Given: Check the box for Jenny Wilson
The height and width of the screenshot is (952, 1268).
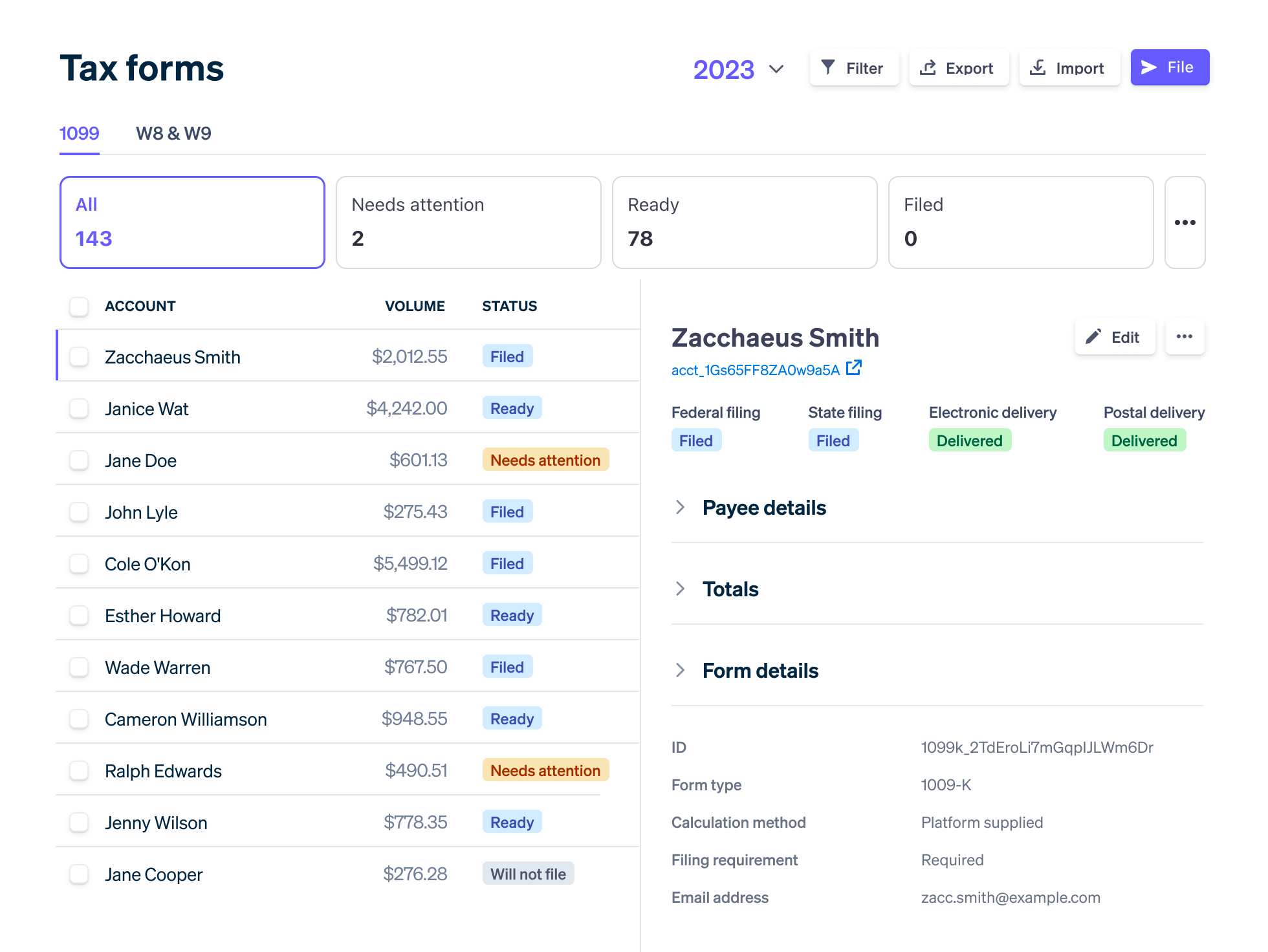Looking at the screenshot, I should click(79, 822).
